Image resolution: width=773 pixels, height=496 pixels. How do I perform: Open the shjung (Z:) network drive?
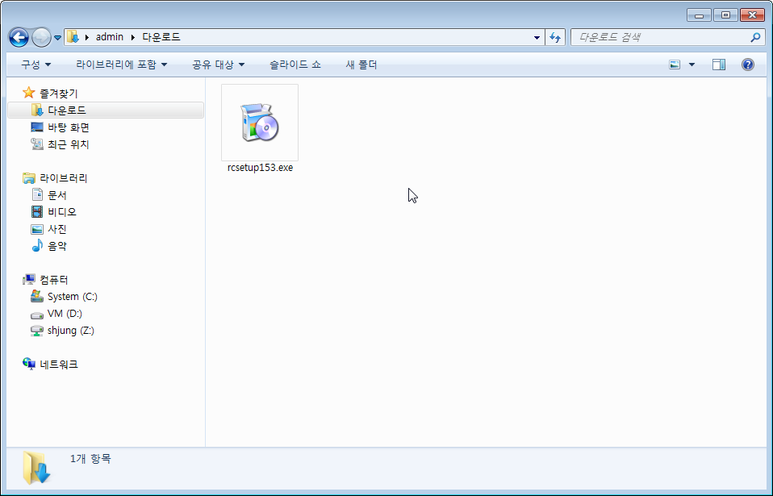pyautogui.click(x=70, y=330)
